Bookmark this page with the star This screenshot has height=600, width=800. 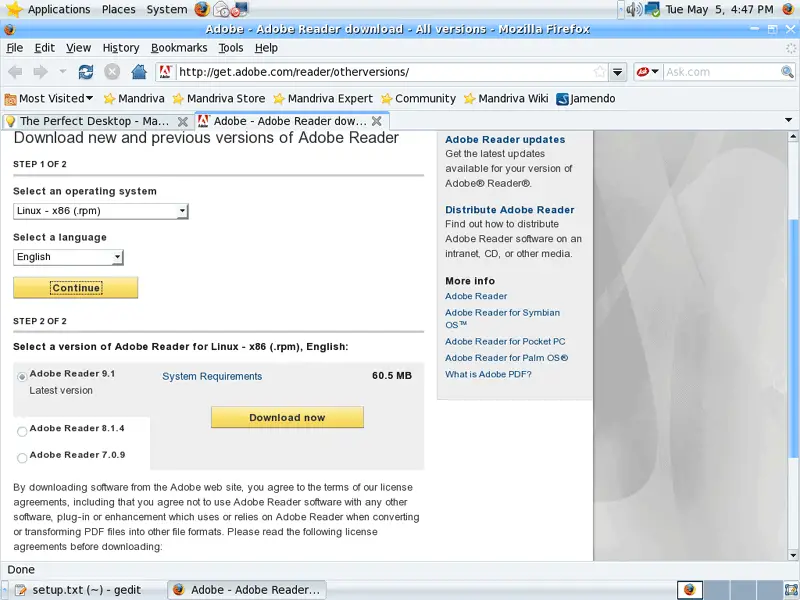(x=600, y=72)
